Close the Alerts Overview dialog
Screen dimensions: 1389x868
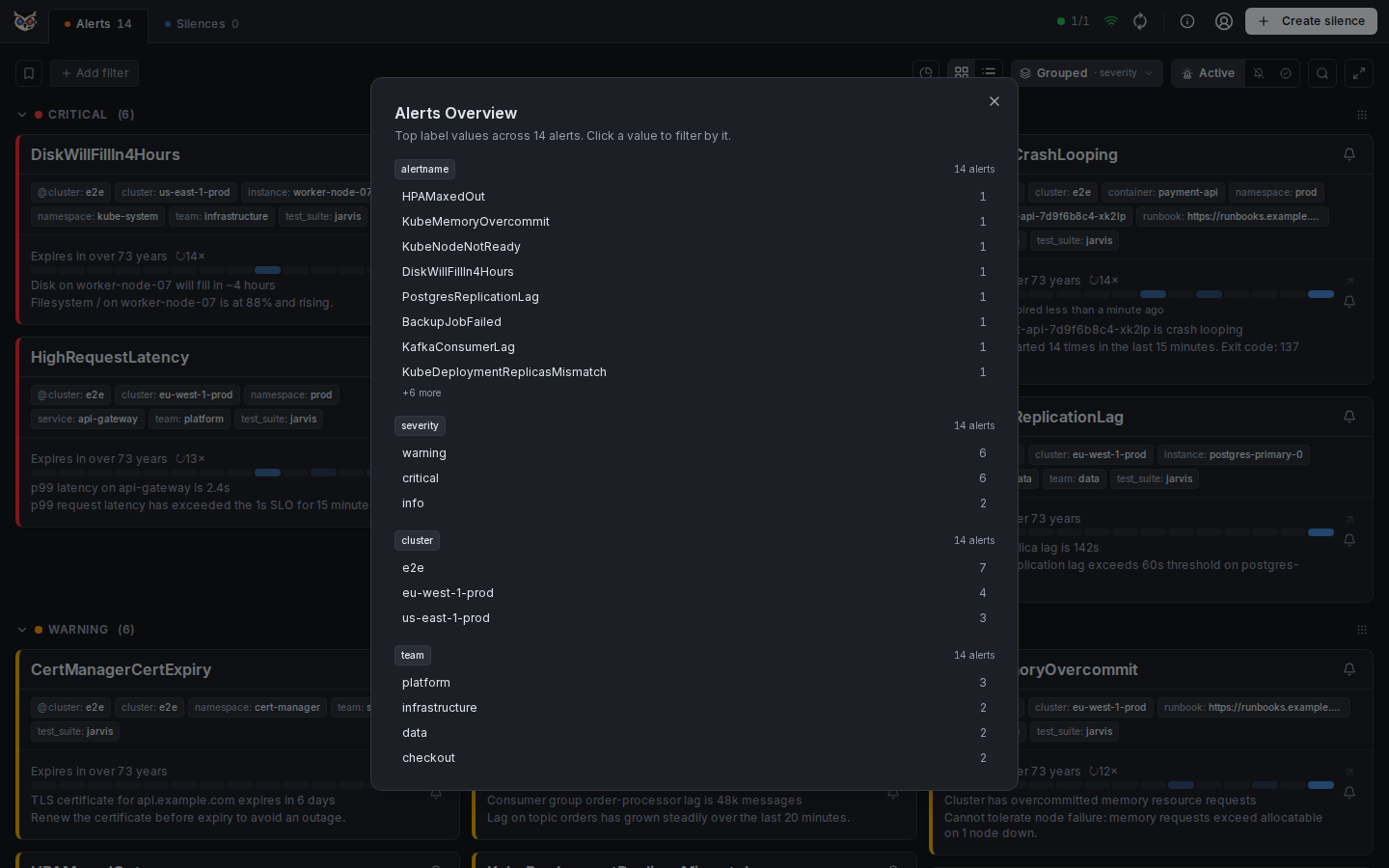click(x=994, y=101)
